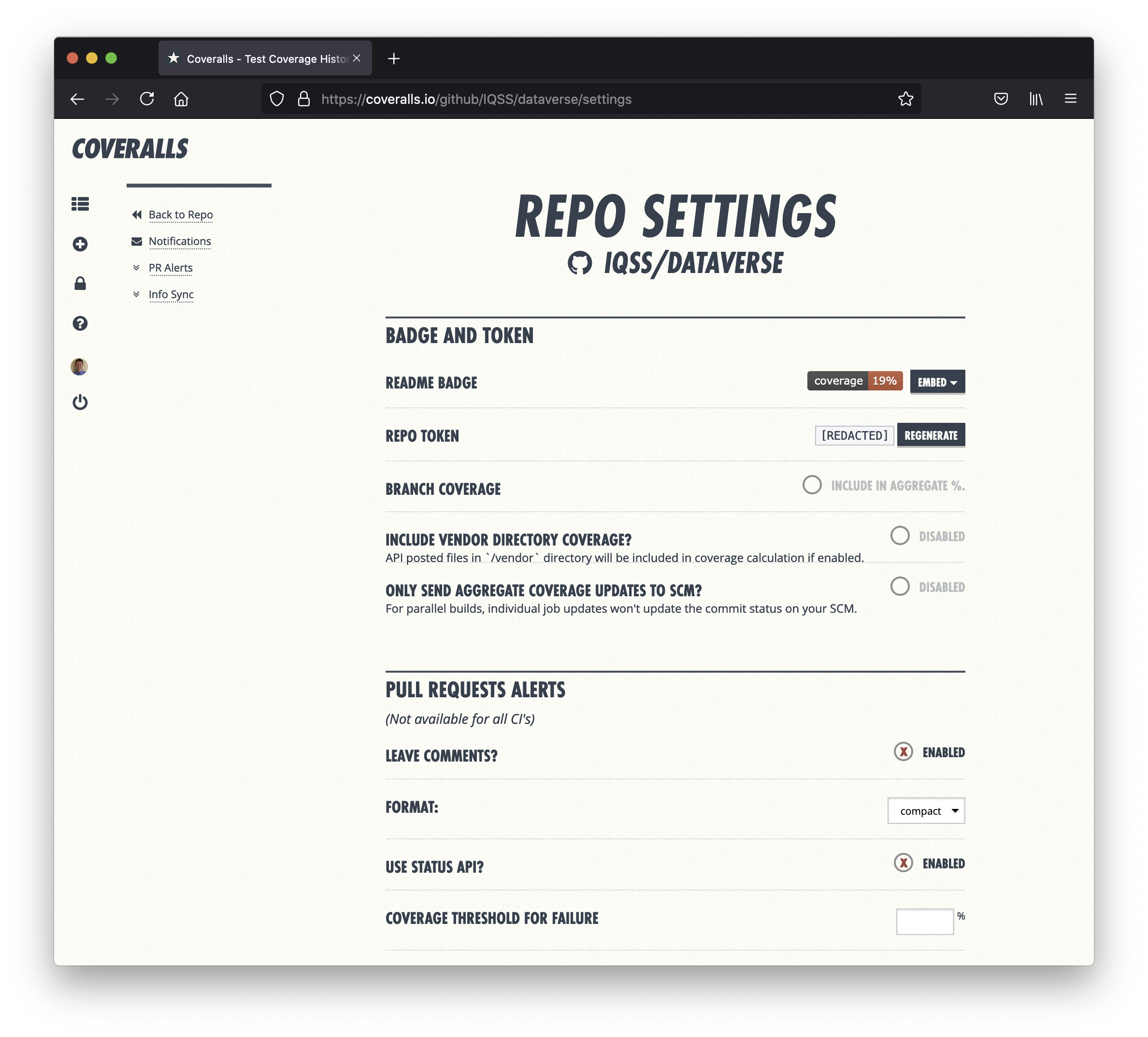Image resolution: width=1148 pixels, height=1037 pixels.
Task: Open the EMBED badge dropdown
Action: [x=937, y=382]
